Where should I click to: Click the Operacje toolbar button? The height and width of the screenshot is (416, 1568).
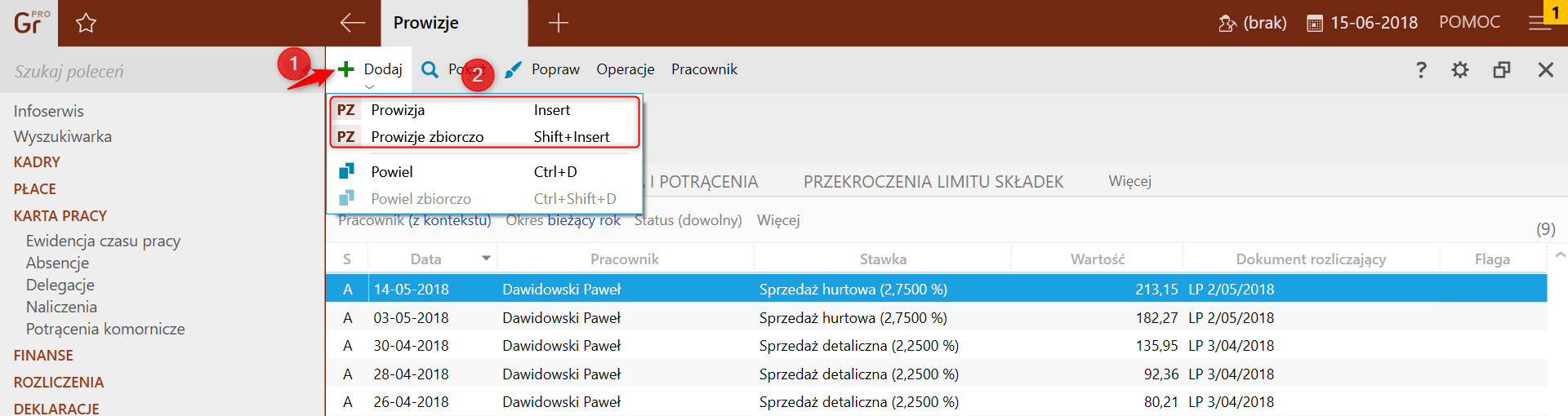625,69
